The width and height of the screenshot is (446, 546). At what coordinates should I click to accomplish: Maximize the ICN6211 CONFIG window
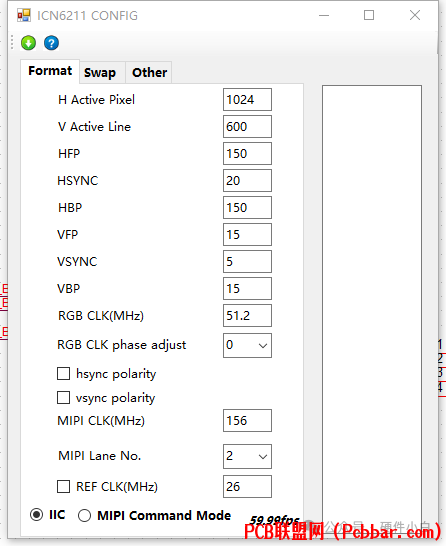click(x=369, y=15)
